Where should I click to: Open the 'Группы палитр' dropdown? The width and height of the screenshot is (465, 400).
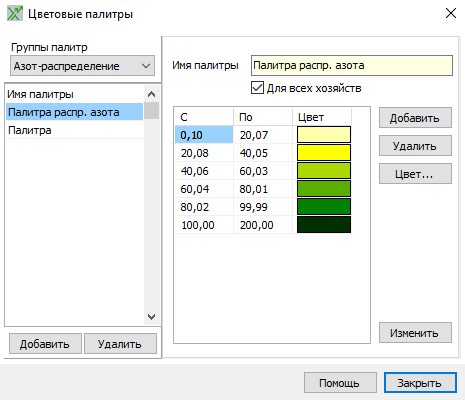coord(82,66)
